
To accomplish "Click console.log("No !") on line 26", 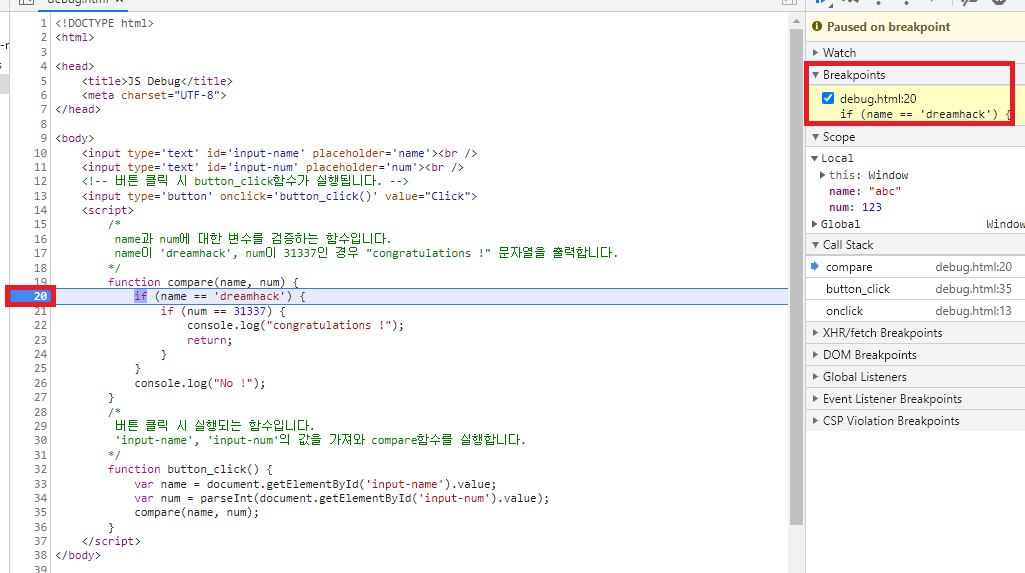I will coord(200,383).
